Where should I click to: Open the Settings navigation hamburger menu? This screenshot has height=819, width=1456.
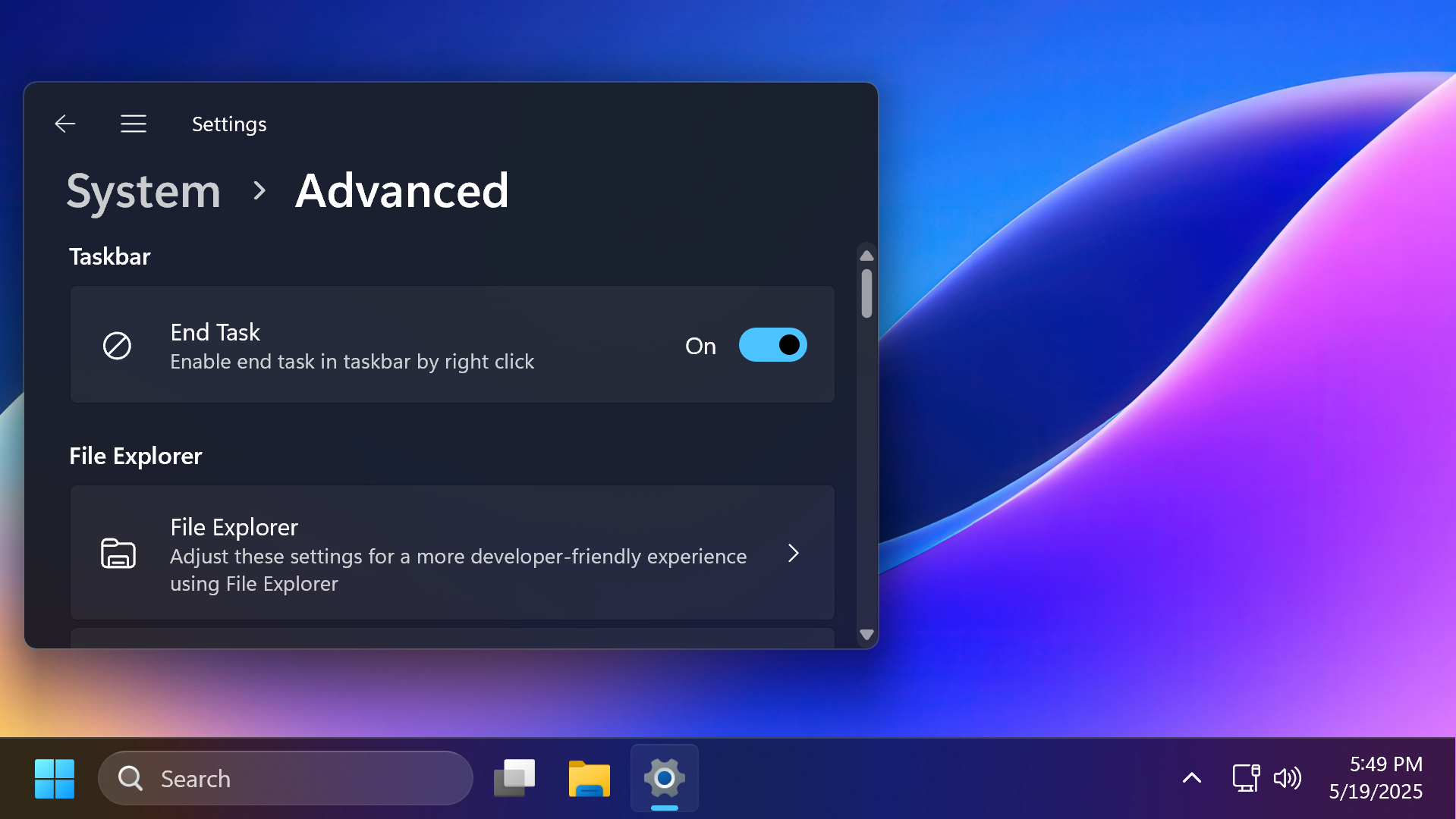[134, 124]
